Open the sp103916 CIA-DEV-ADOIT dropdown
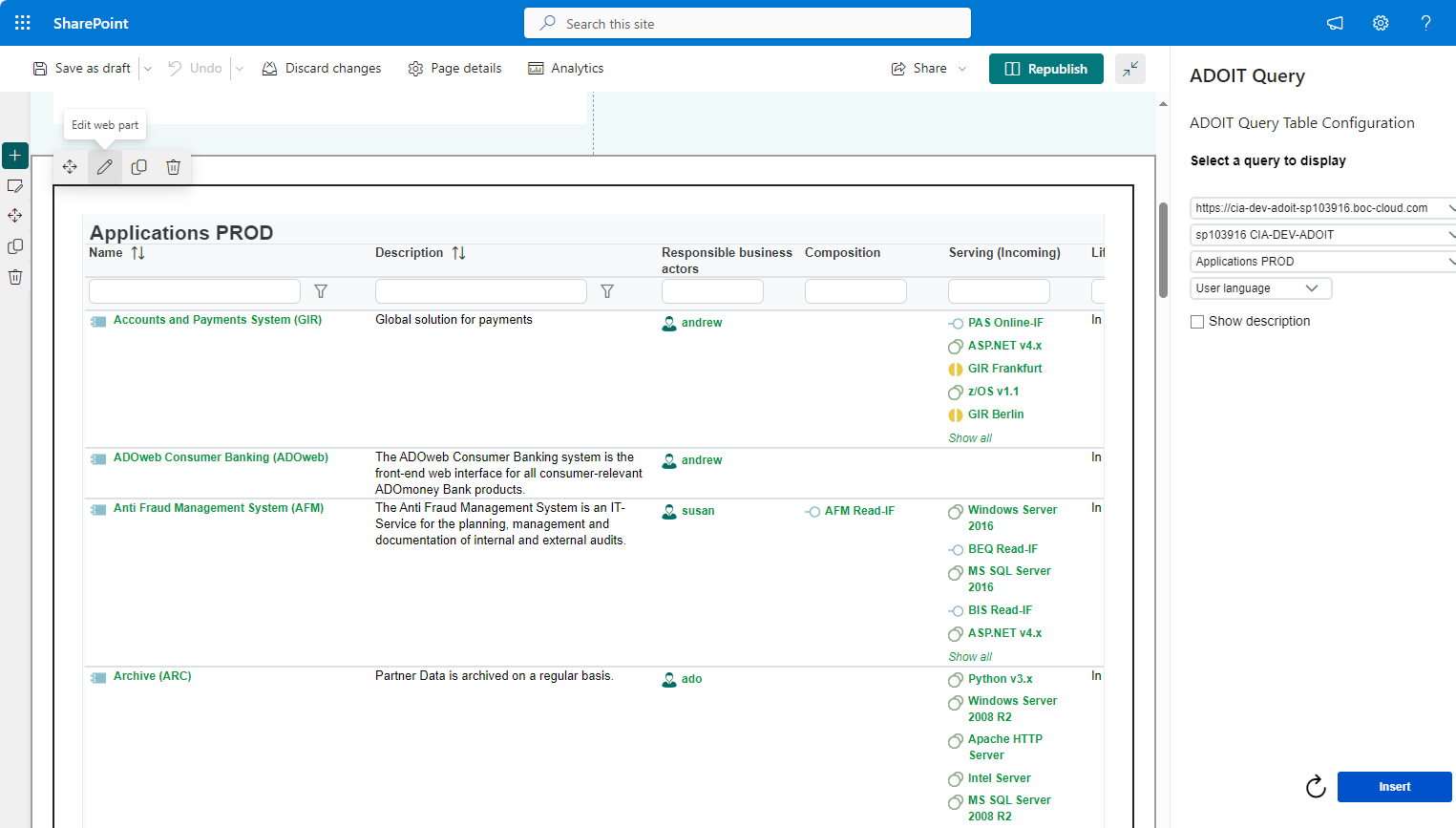 tap(1322, 235)
